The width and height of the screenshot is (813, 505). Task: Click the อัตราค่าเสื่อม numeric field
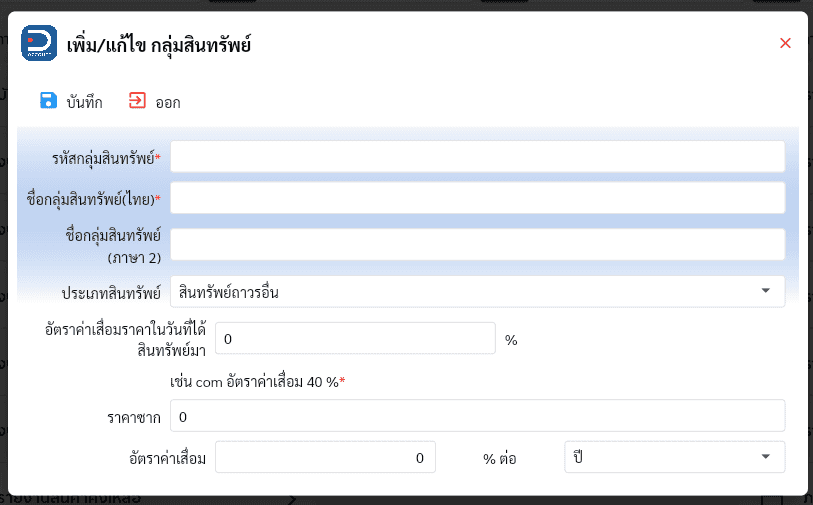[x=325, y=457]
